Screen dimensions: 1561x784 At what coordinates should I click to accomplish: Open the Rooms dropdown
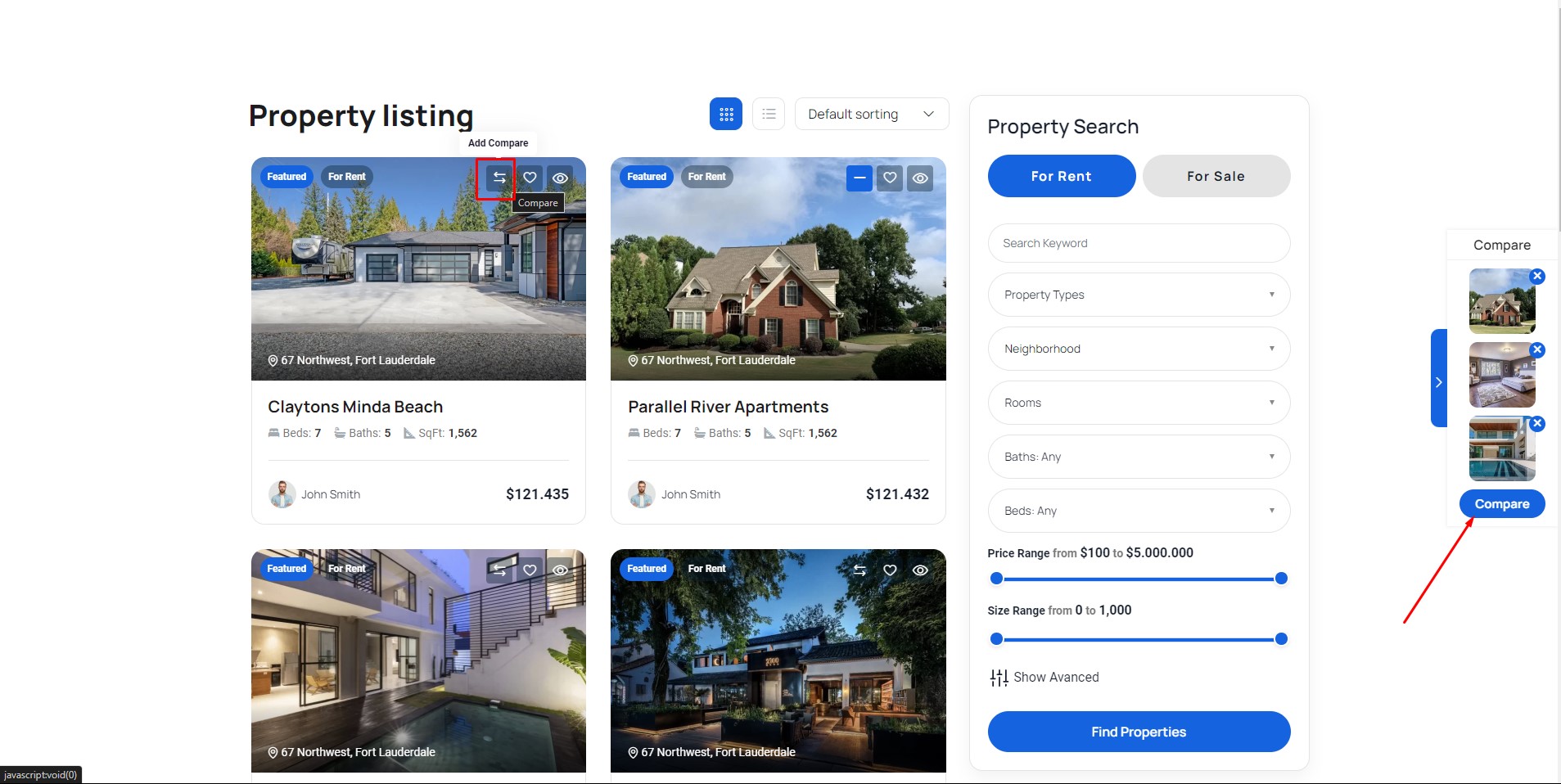click(x=1139, y=403)
